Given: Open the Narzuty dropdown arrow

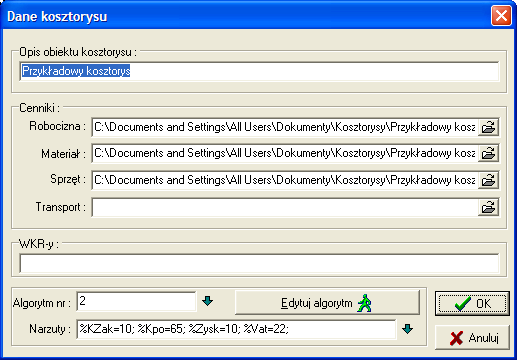Looking at the screenshot, I should [x=407, y=329].
